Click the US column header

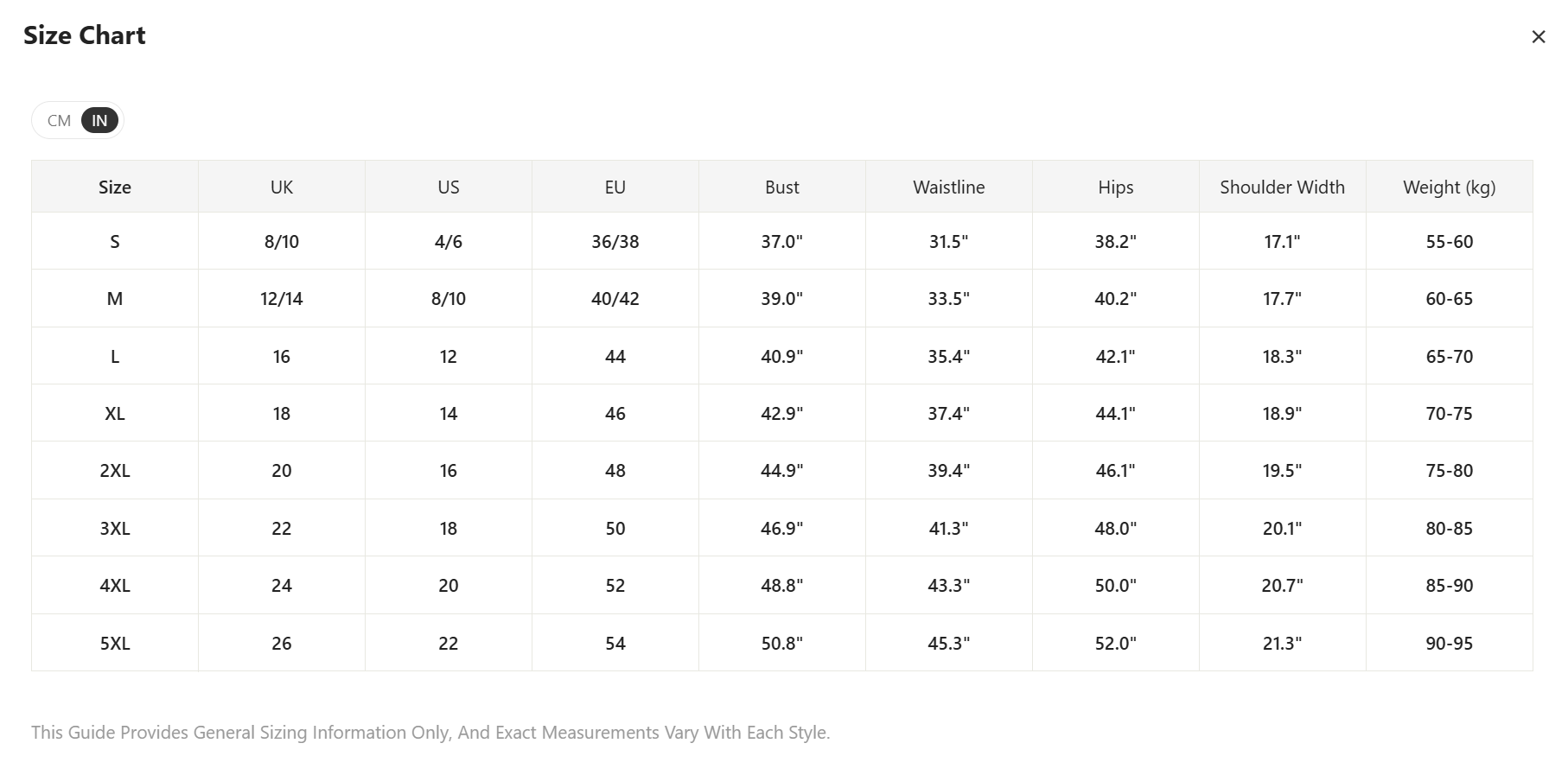pos(449,187)
